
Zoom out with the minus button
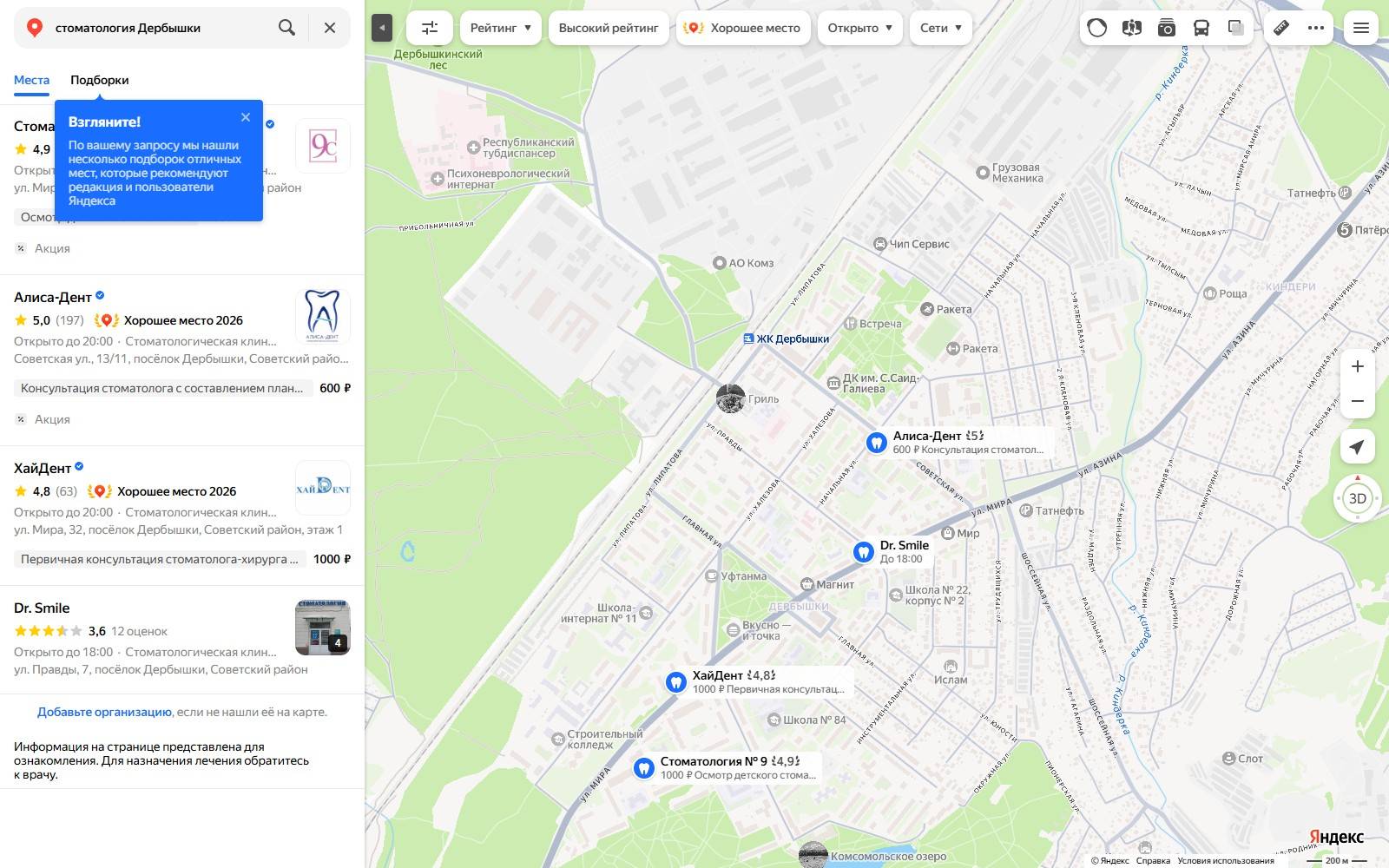(1358, 401)
